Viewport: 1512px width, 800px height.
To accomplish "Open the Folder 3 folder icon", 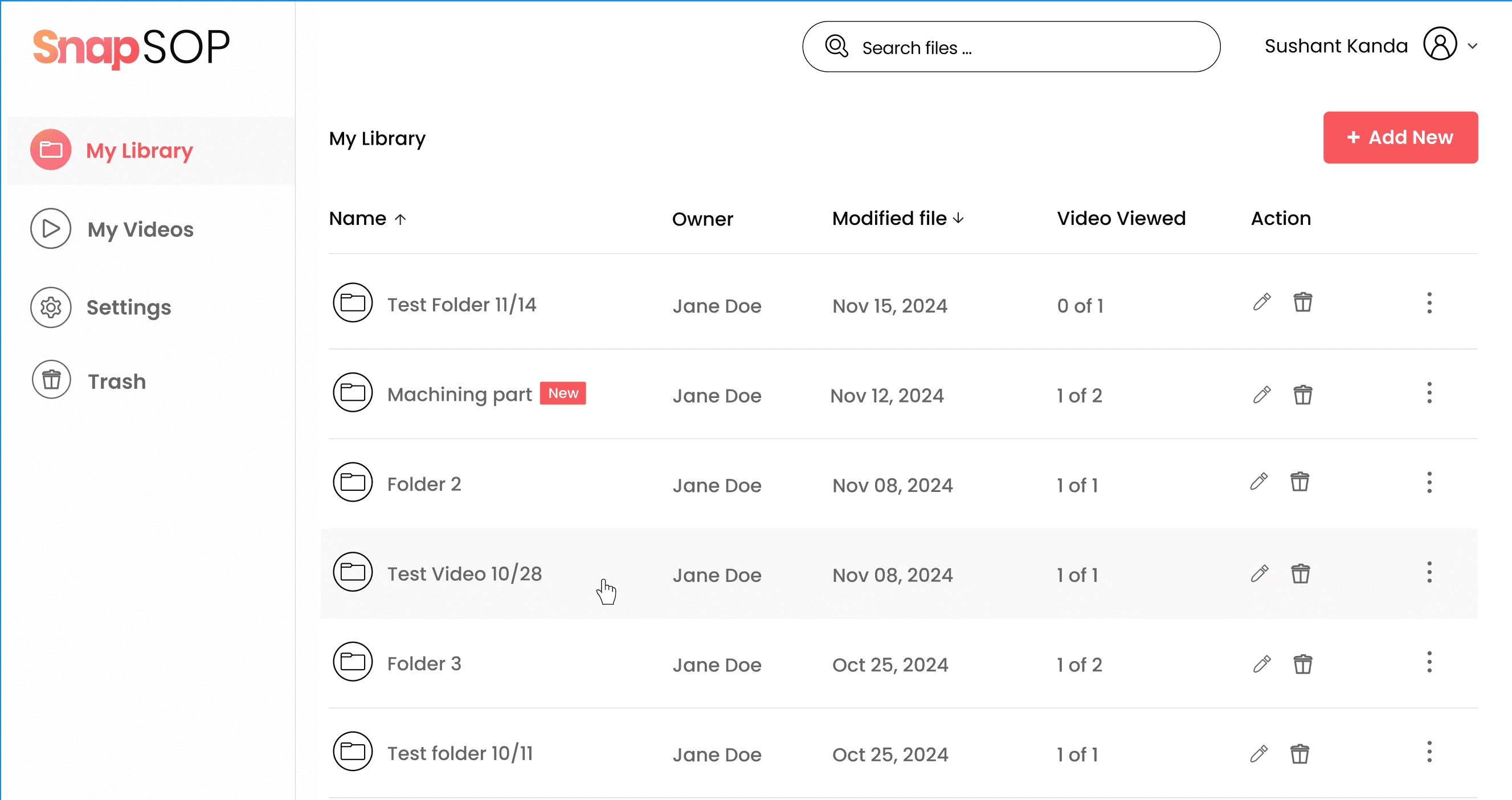I will coord(353,662).
